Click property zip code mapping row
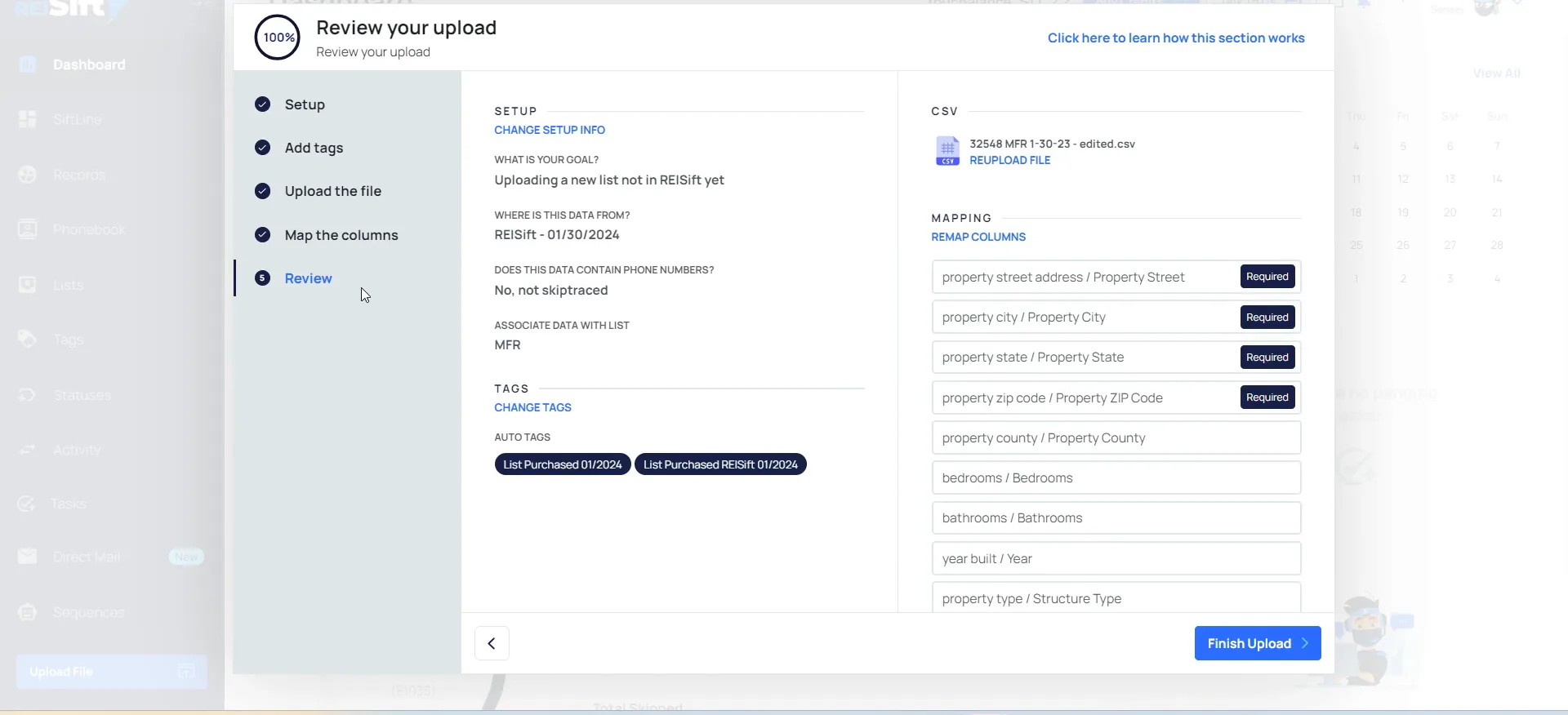The width and height of the screenshot is (1568, 715). click(x=1116, y=397)
